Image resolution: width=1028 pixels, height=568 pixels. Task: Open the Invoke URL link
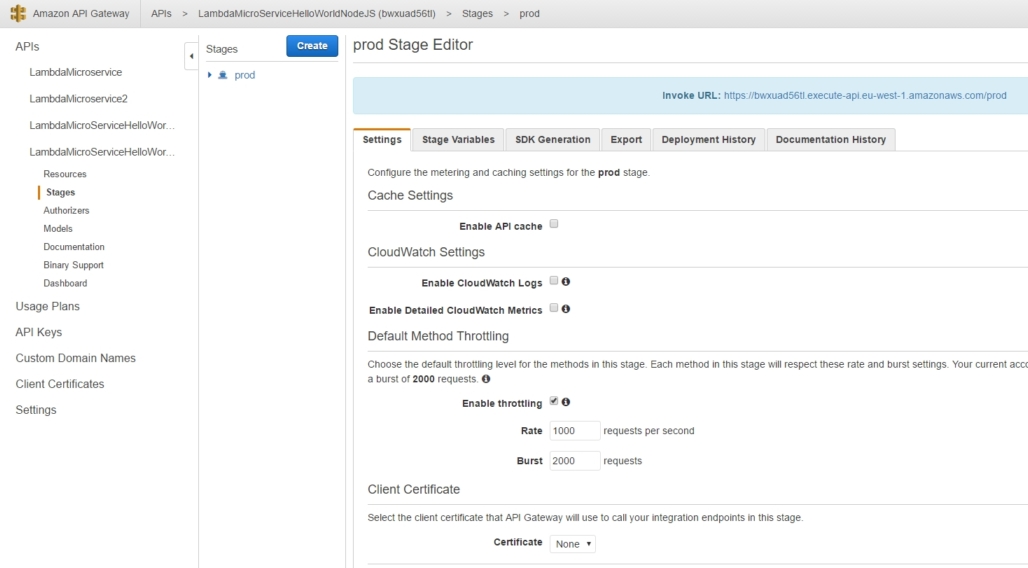pyautogui.click(x=865, y=95)
